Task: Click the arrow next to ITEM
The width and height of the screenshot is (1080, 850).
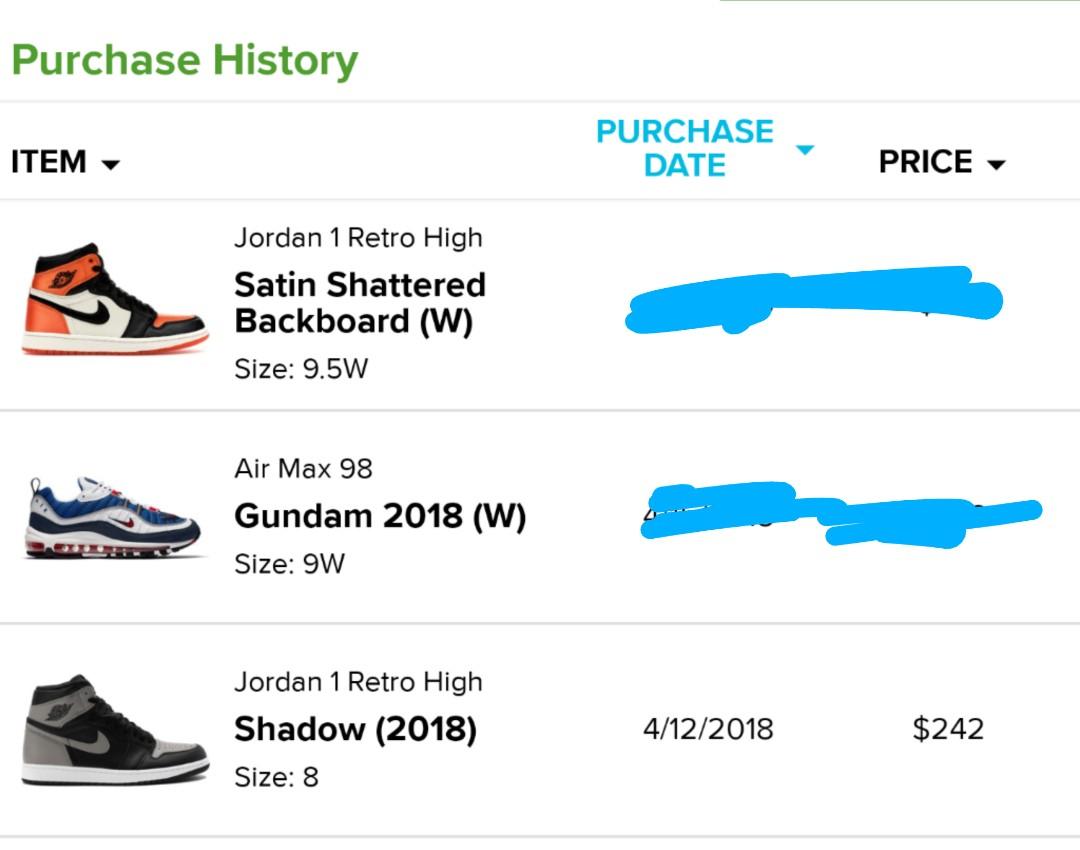Action: 110,165
